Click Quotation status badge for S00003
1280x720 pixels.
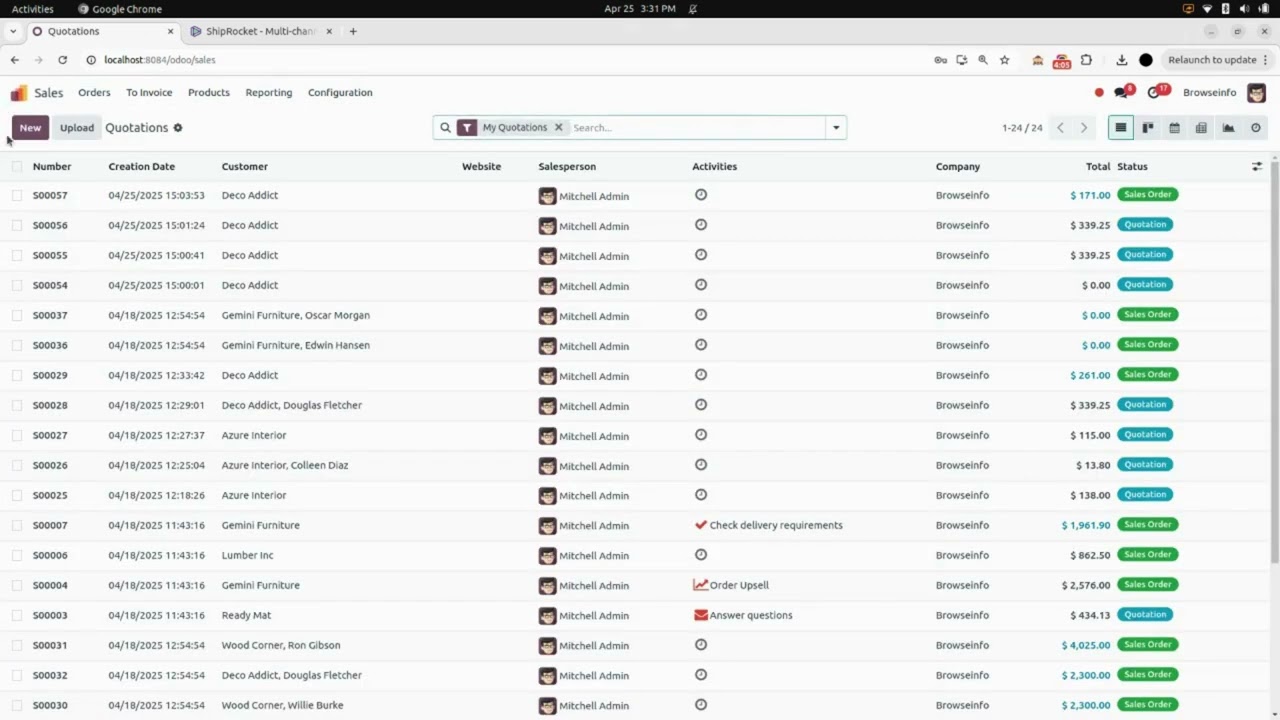click(1145, 615)
